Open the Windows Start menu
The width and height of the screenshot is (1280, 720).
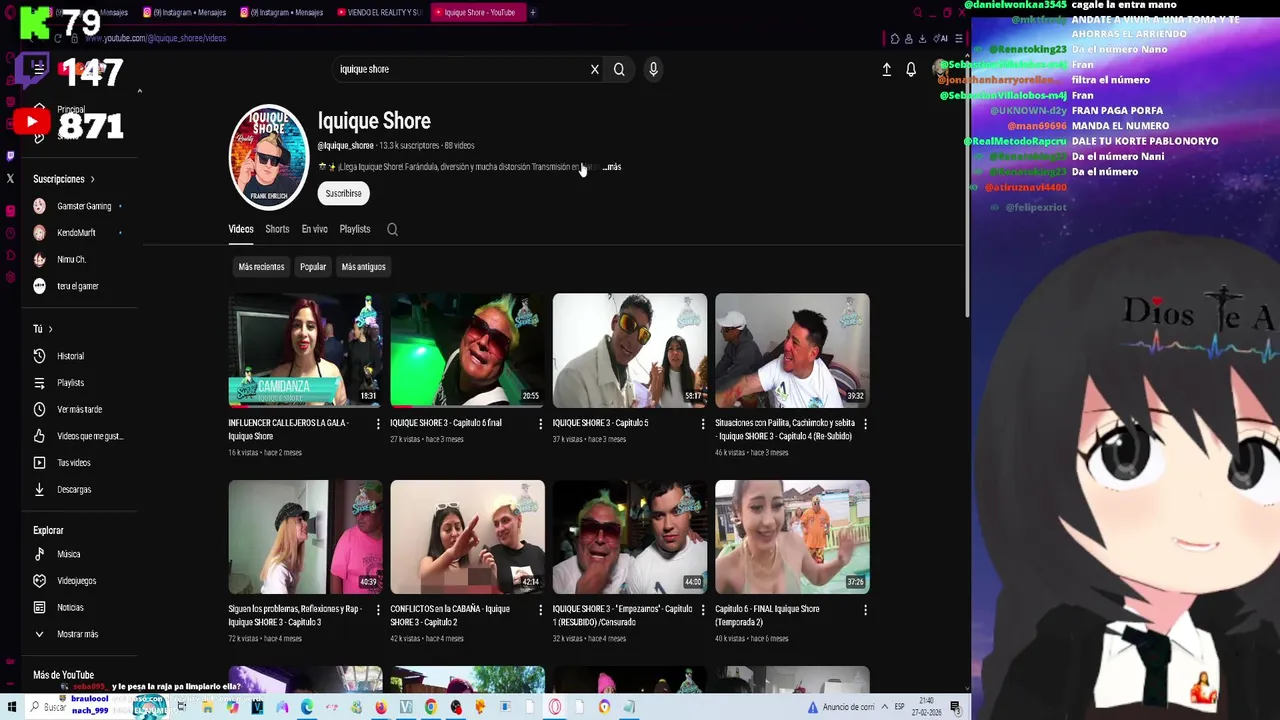(x=12, y=707)
